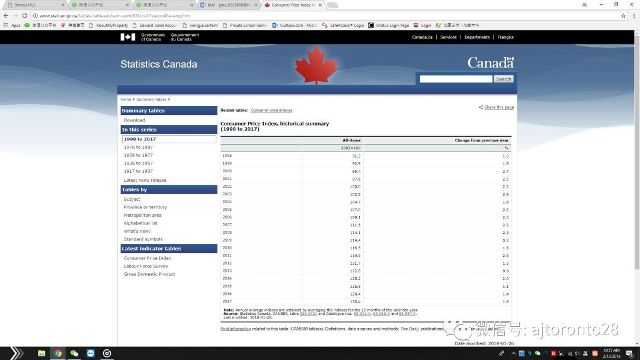This screenshot has height=360, width=640.
Task: Click the Download link in the sidebar
Action: pyautogui.click(x=134, y=120)
